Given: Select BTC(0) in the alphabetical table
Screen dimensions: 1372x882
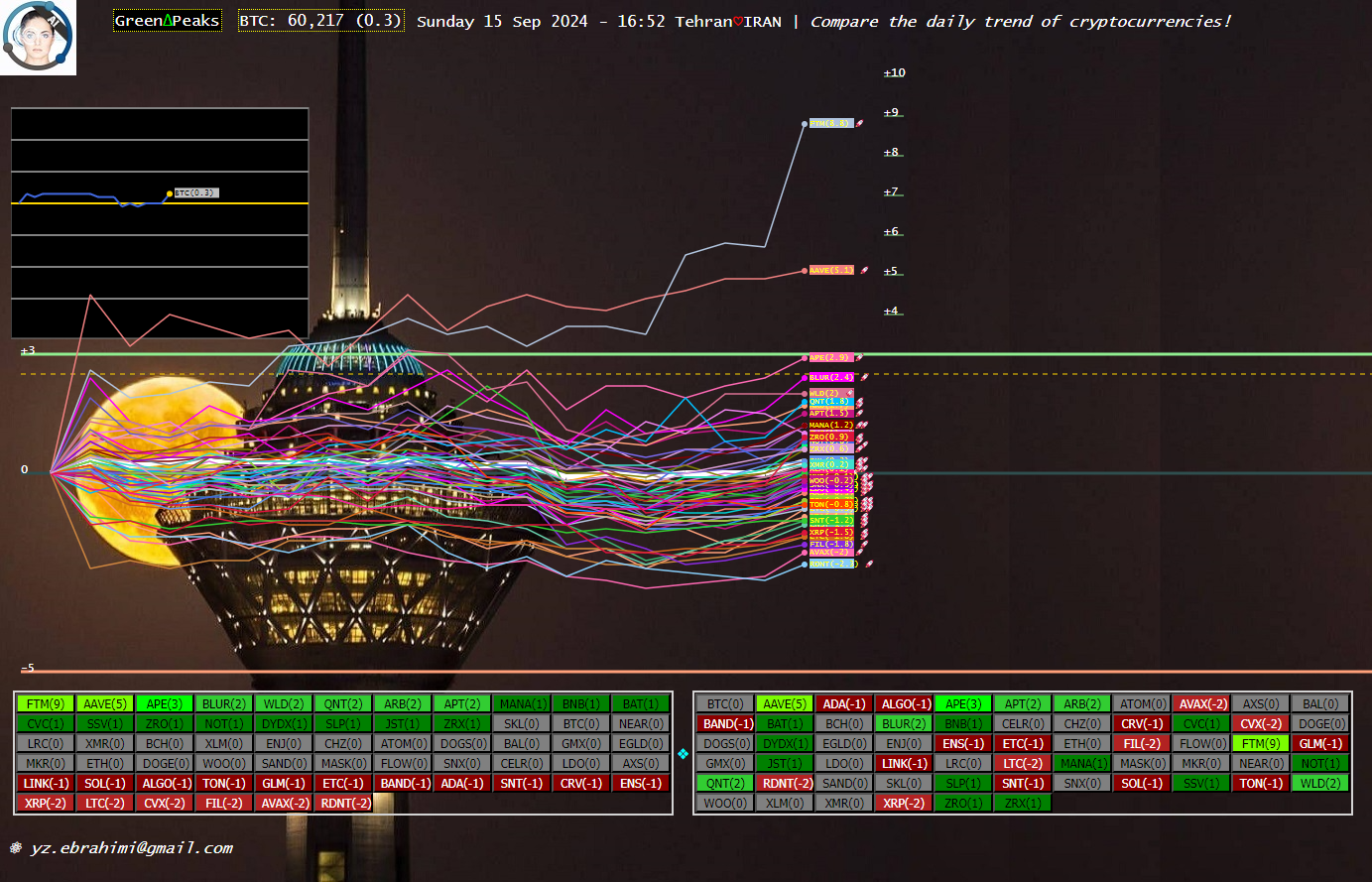Looking at the screenshot, I should (725, 704).
